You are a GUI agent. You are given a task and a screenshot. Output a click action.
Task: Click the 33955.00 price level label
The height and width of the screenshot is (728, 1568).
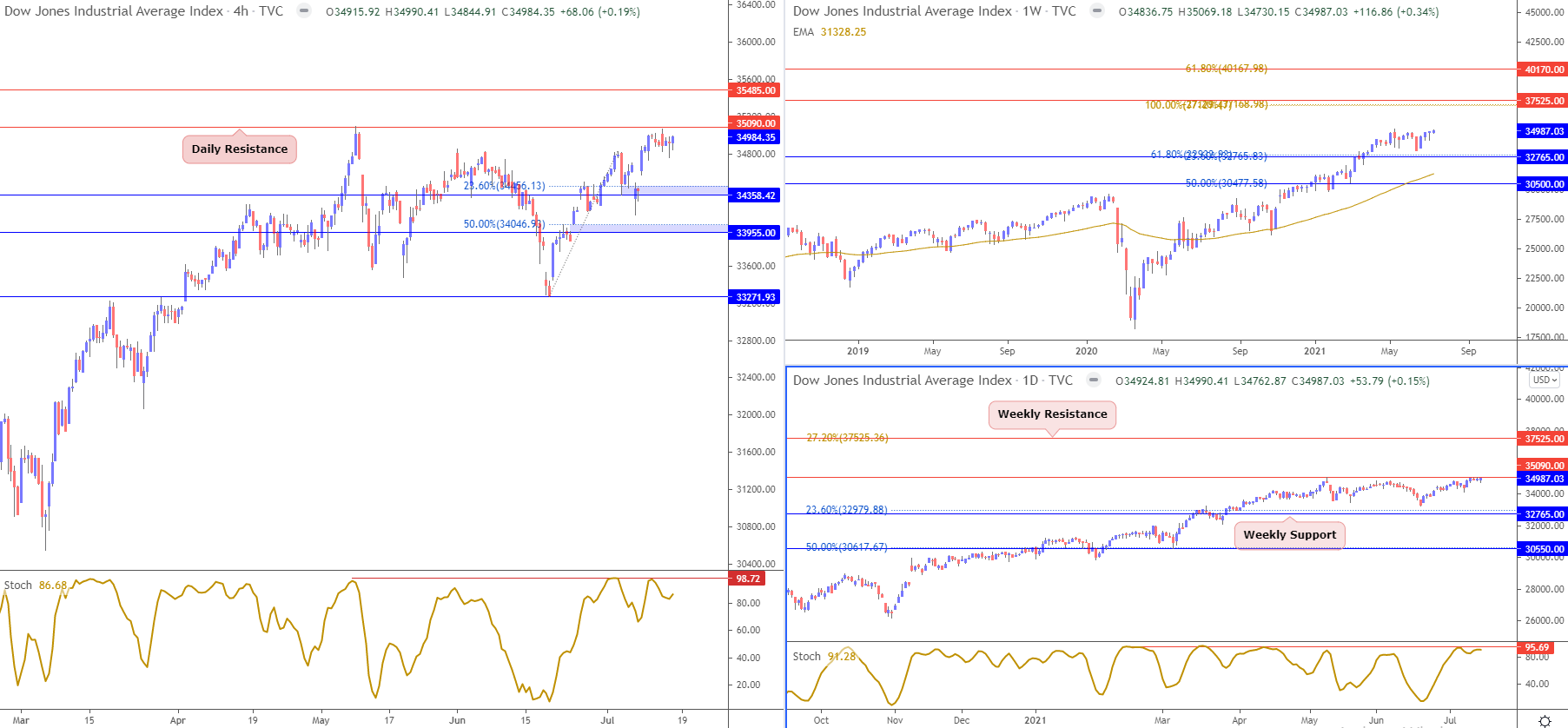click(754, 233)
